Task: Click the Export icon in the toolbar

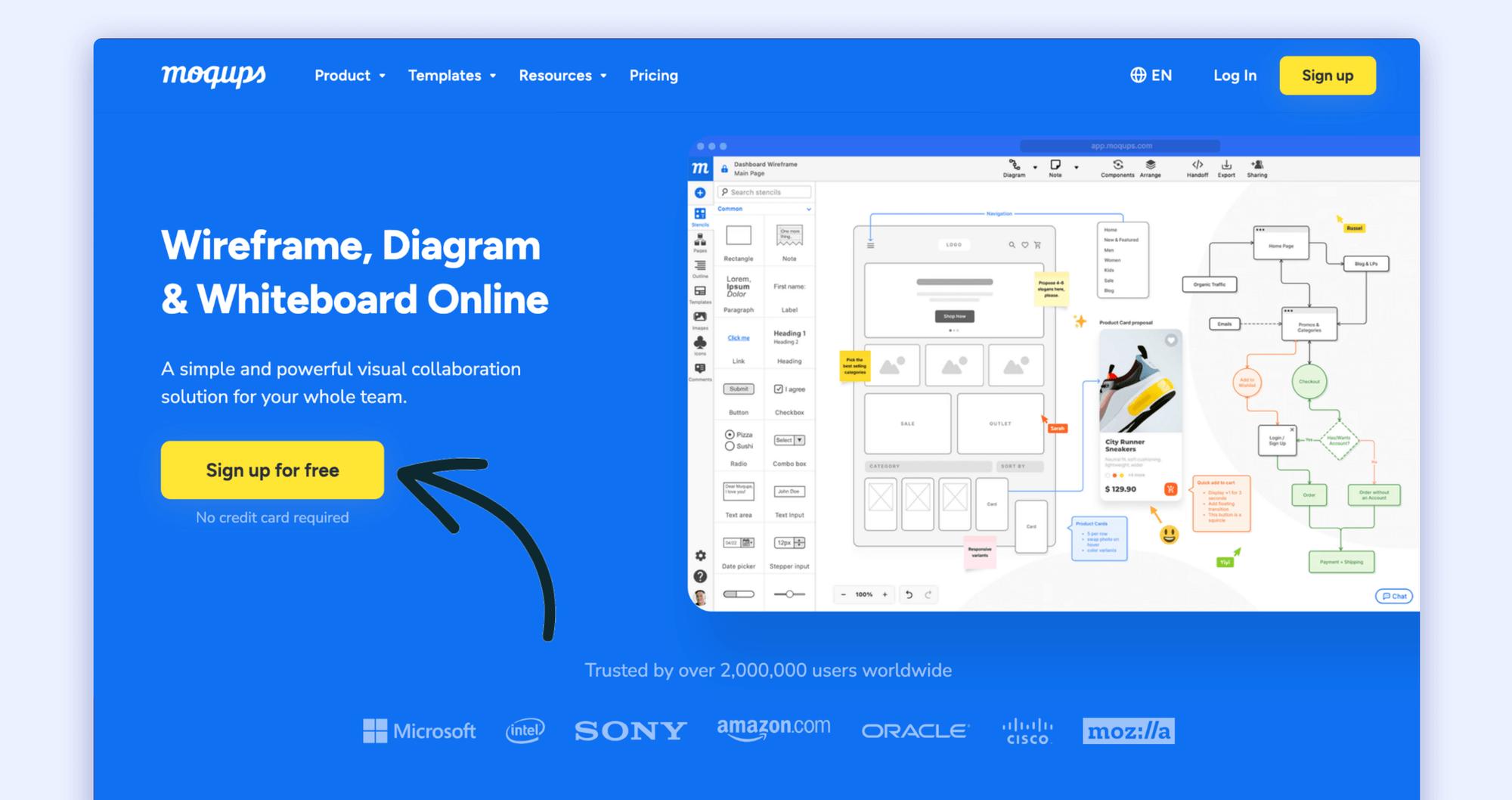Action: click(1227, 164)
